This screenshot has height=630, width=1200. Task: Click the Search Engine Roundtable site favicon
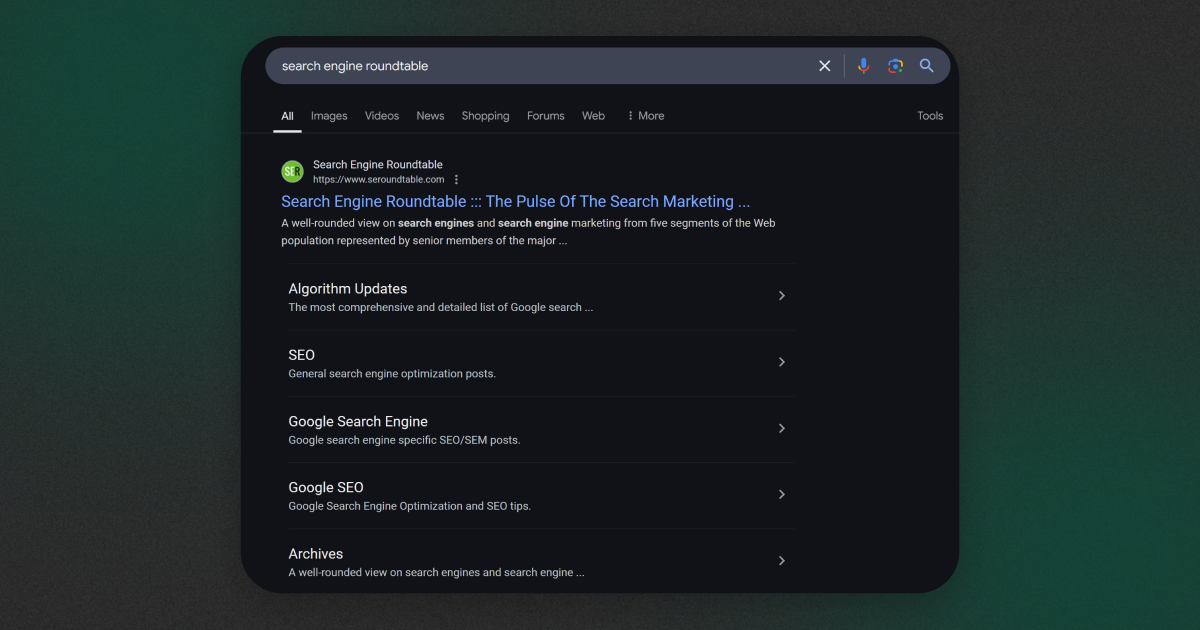pos(292,172)
